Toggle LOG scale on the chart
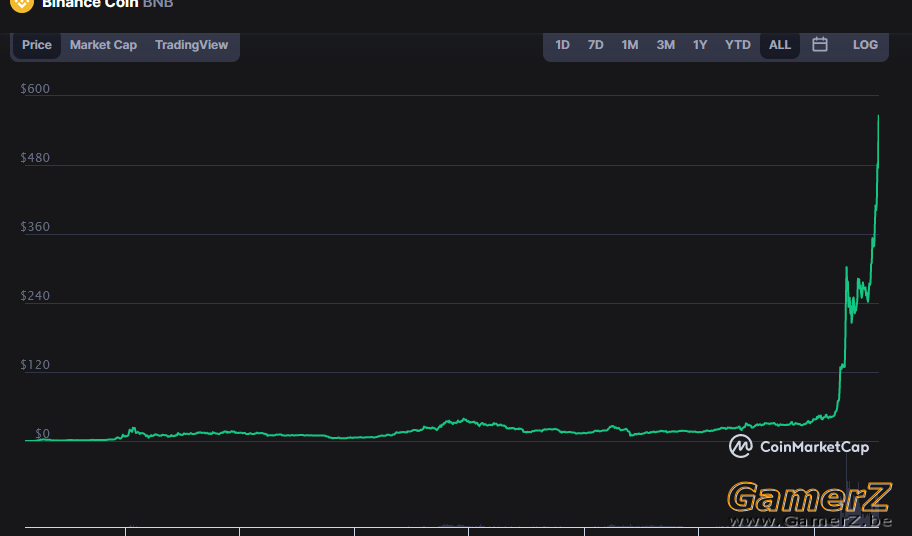Screen dimensions: 912x536 coord(865,45)
